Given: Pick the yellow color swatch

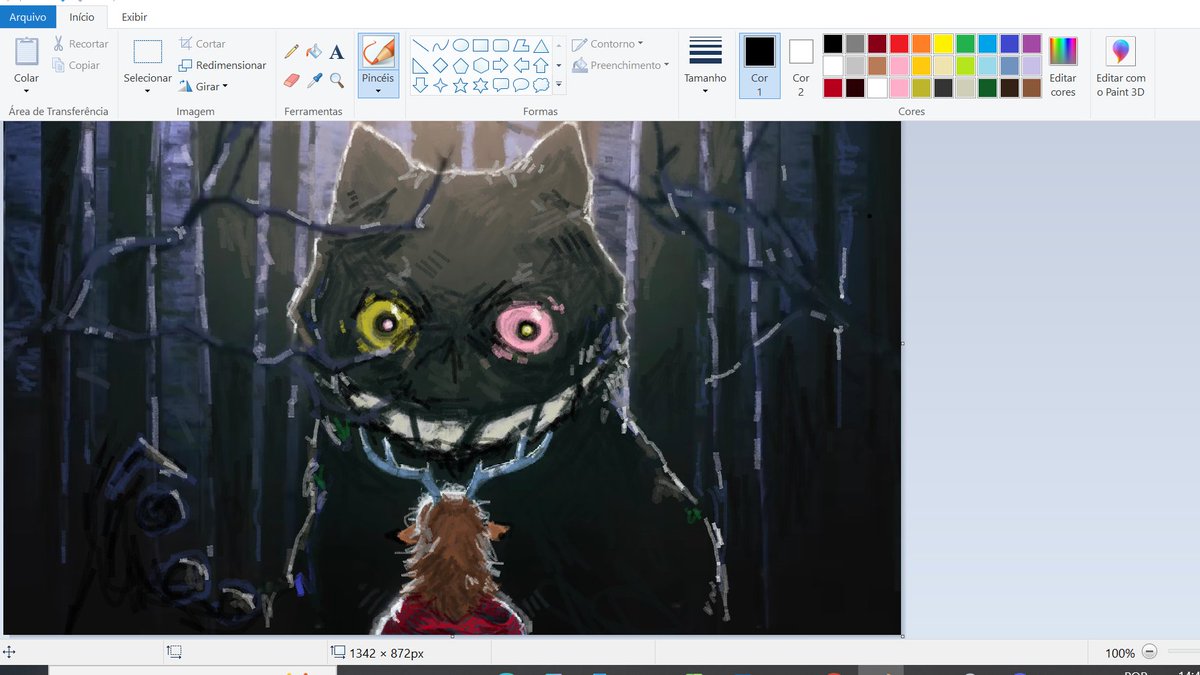Looking at the screenshot, I should 943,43.
